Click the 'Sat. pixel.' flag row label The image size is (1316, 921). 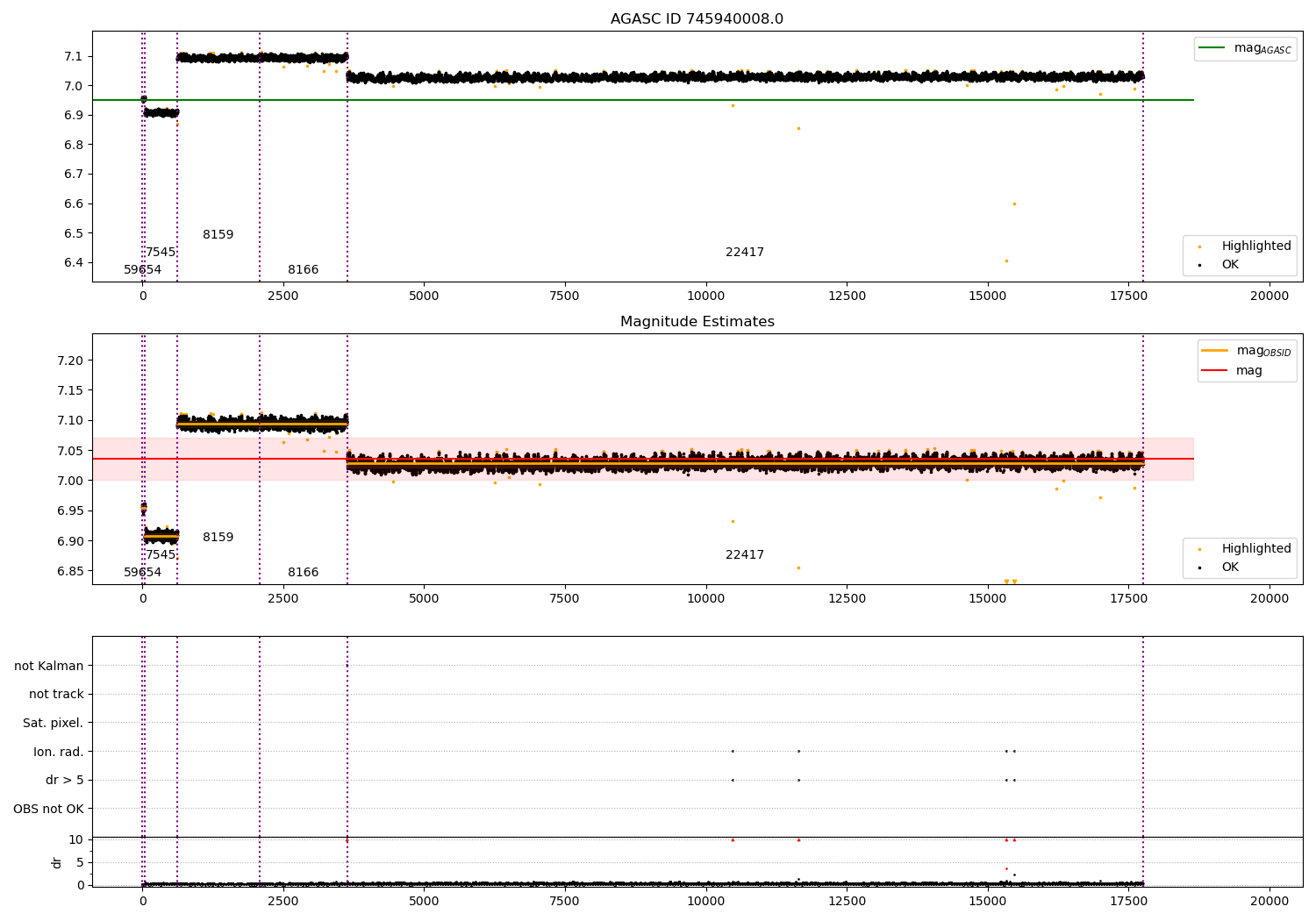tap(54, 723)
